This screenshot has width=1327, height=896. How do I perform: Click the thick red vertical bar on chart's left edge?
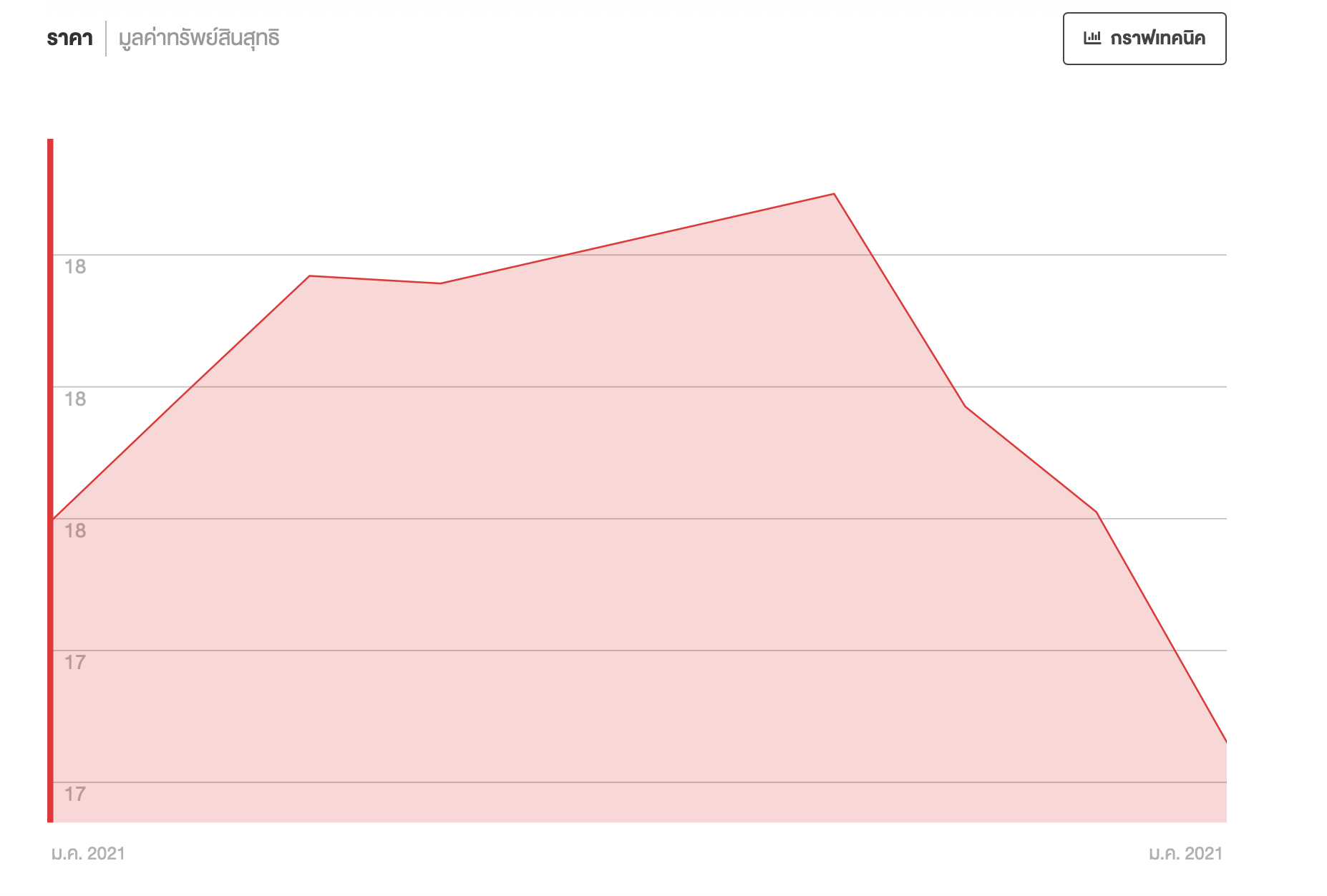pyautogui.click(x=50, y=479)
